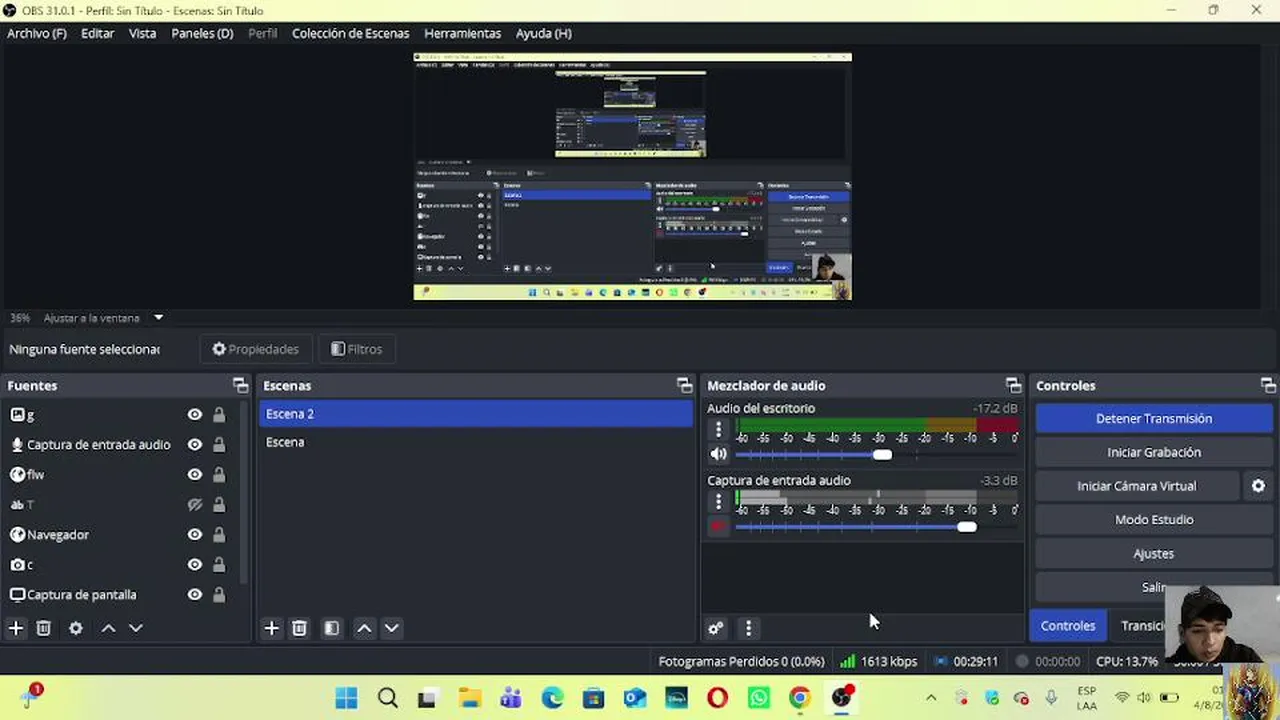Image resolution: width=1280 pixels, height=720 pixels.
Task: Undock the Mezclador de audio panel
Action: pyautogui.click(x=1014, y=385)
